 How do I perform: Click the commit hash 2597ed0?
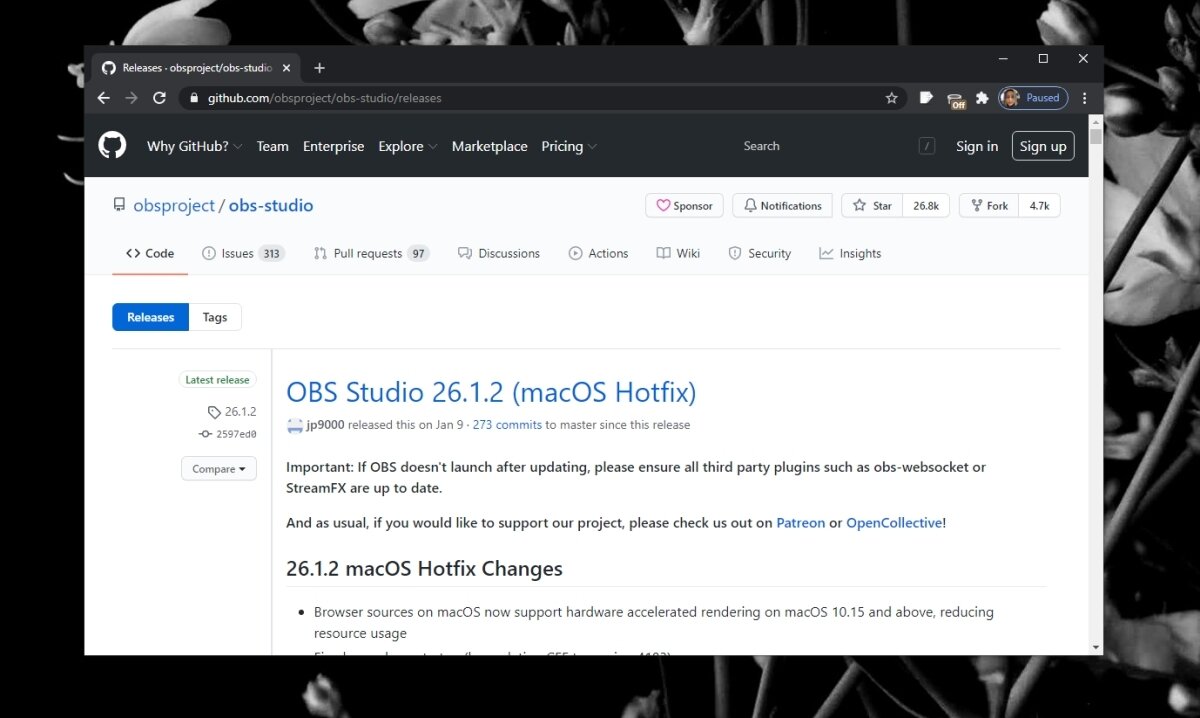click(236, 434)
